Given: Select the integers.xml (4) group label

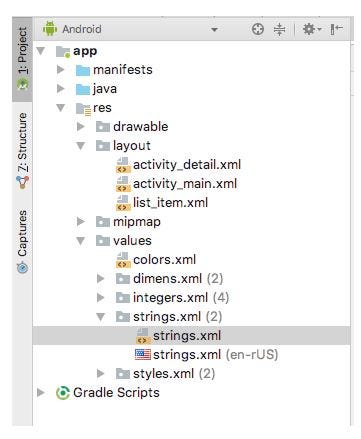Looking at the screenshot, I should [181, 298].
